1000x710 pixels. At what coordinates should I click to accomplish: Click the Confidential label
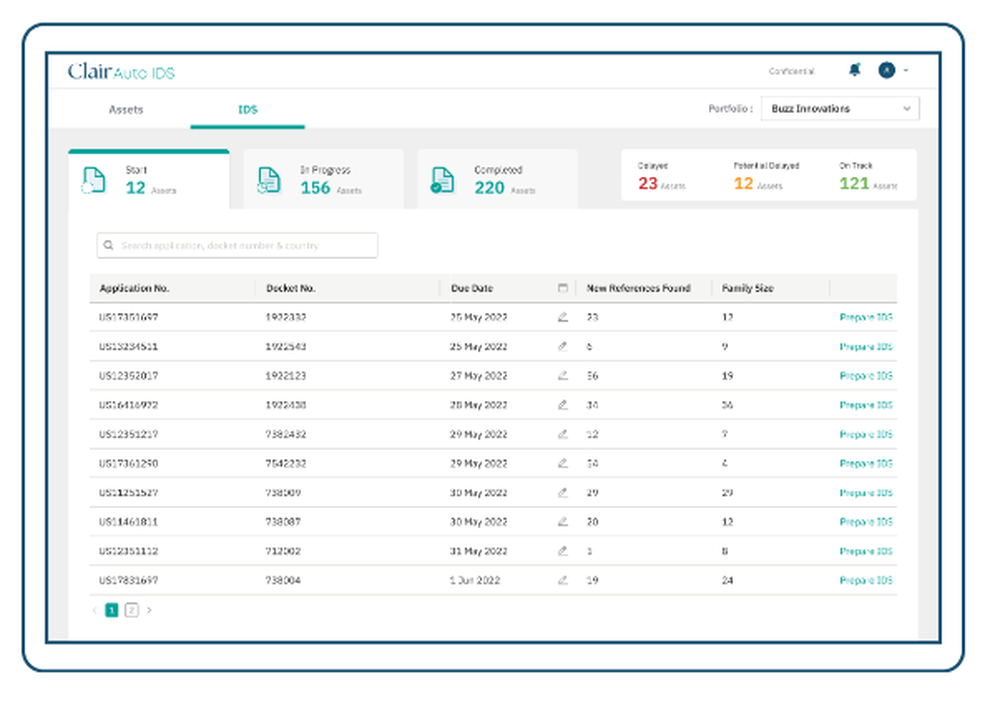click(791, 71)
